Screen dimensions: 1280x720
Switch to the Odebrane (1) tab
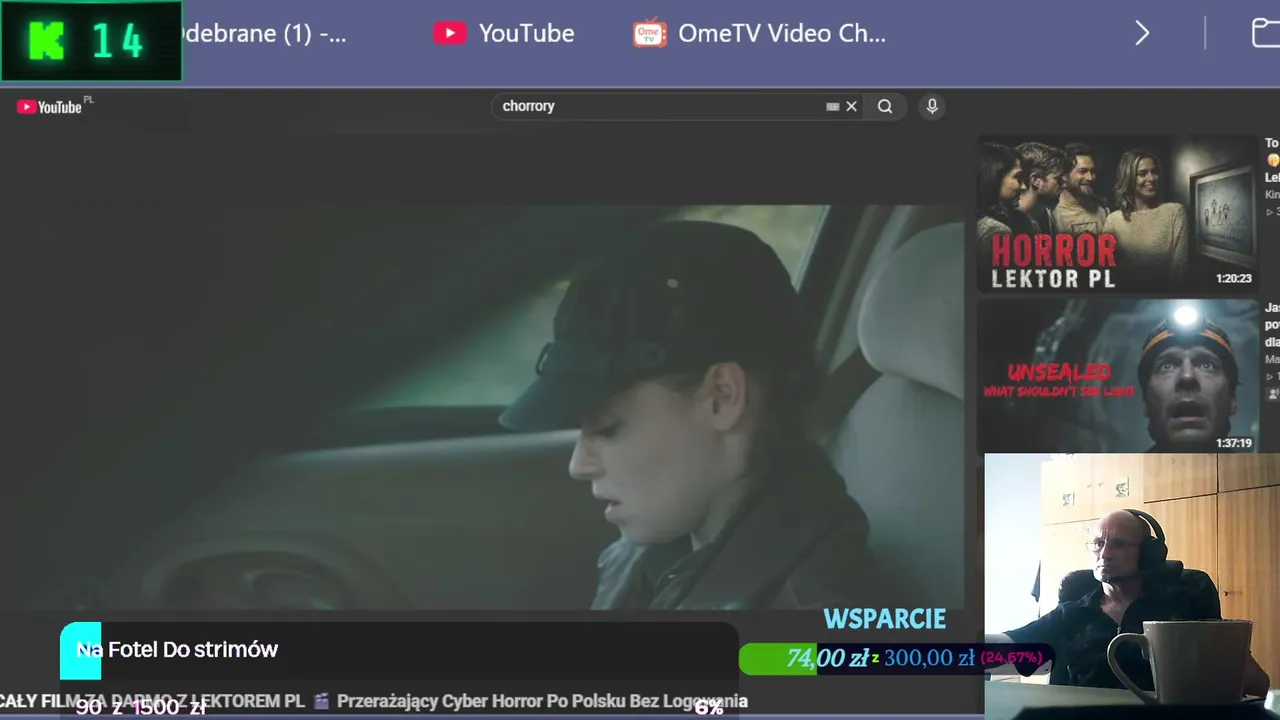265,33
